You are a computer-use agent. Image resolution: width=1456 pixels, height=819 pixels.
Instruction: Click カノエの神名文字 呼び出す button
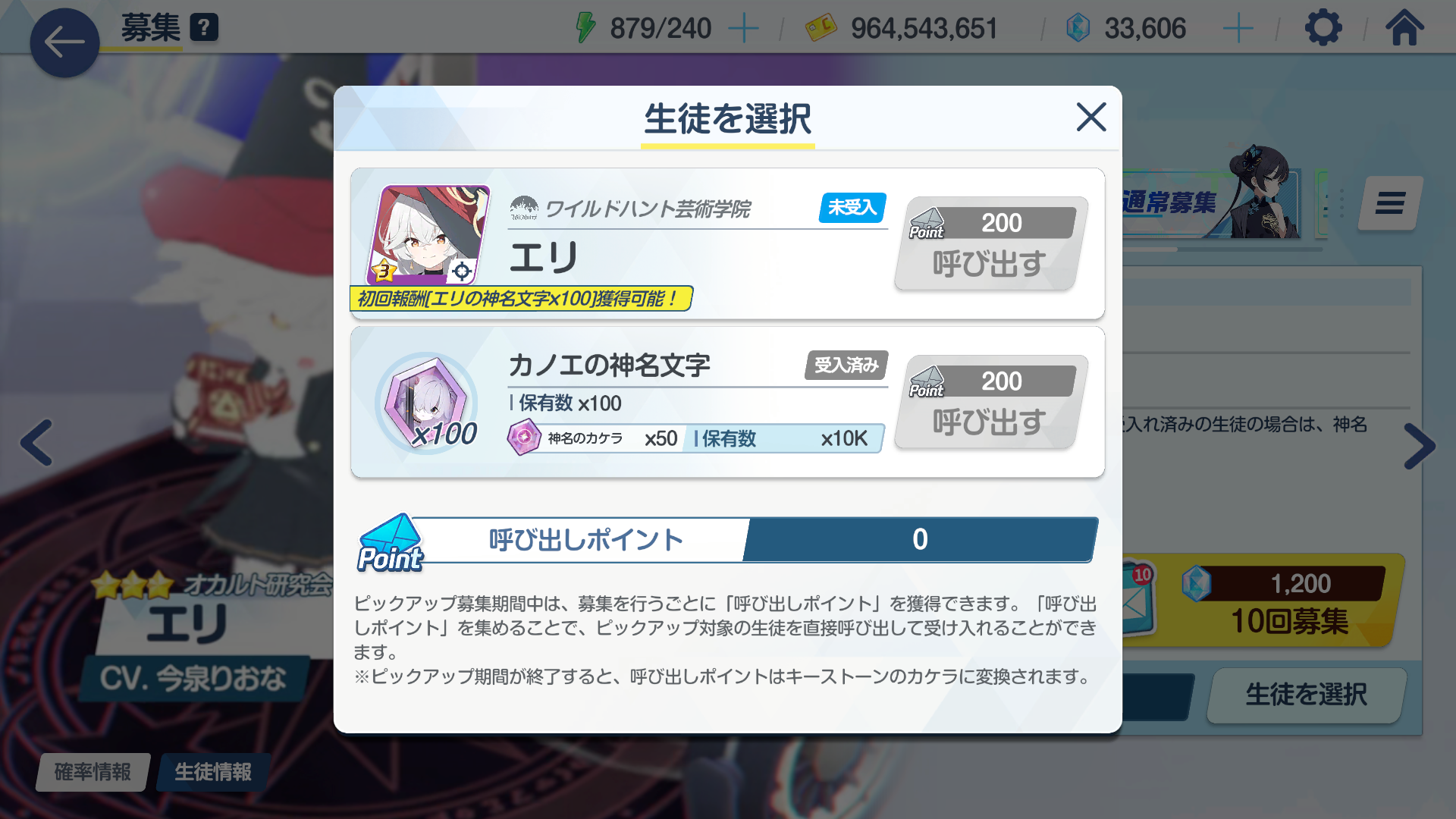click(x=991, y=402)
